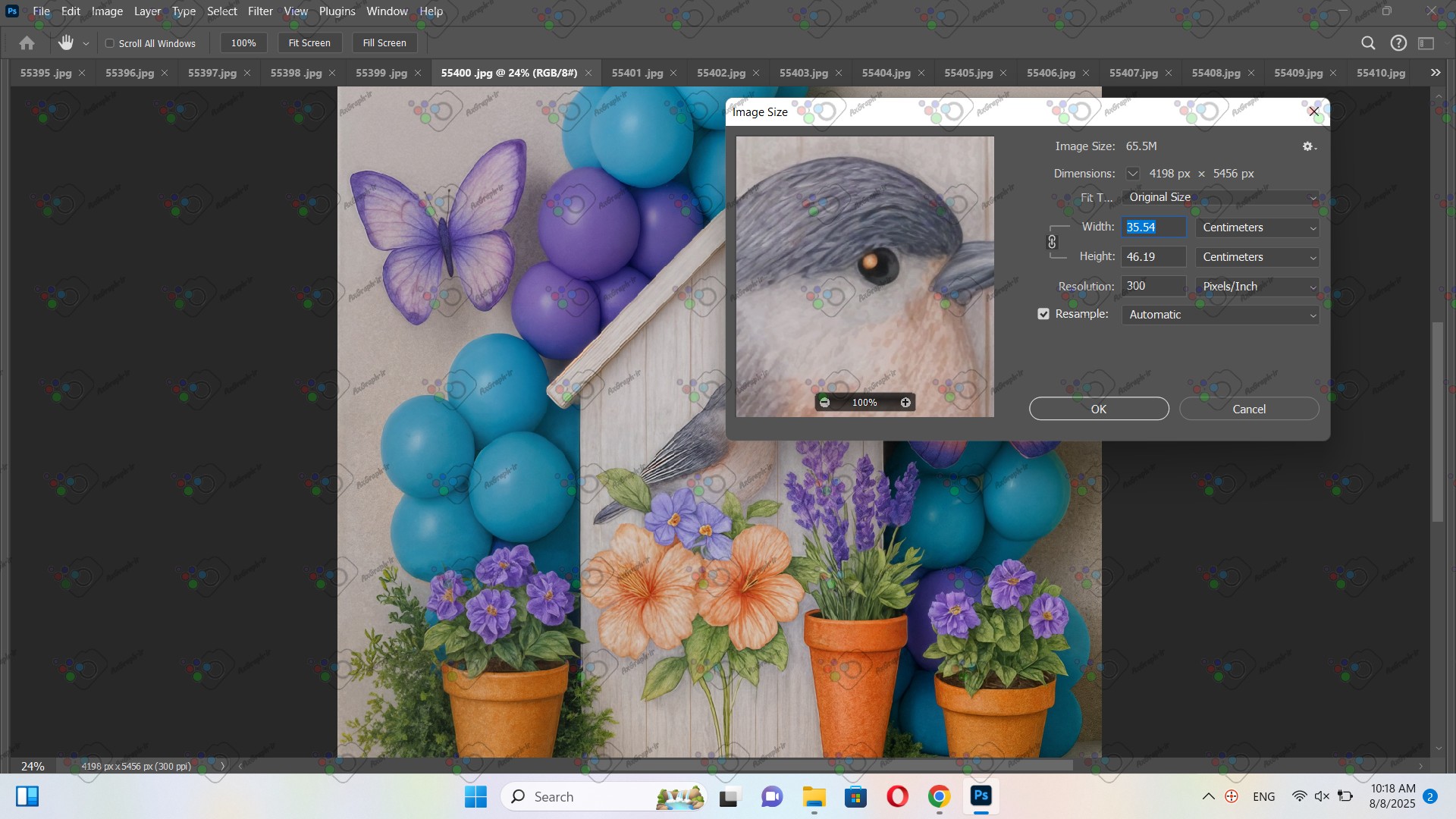Open the Photoshop search icon
The height and width of the screenshot is (819, 1456).
point(1368,43)
